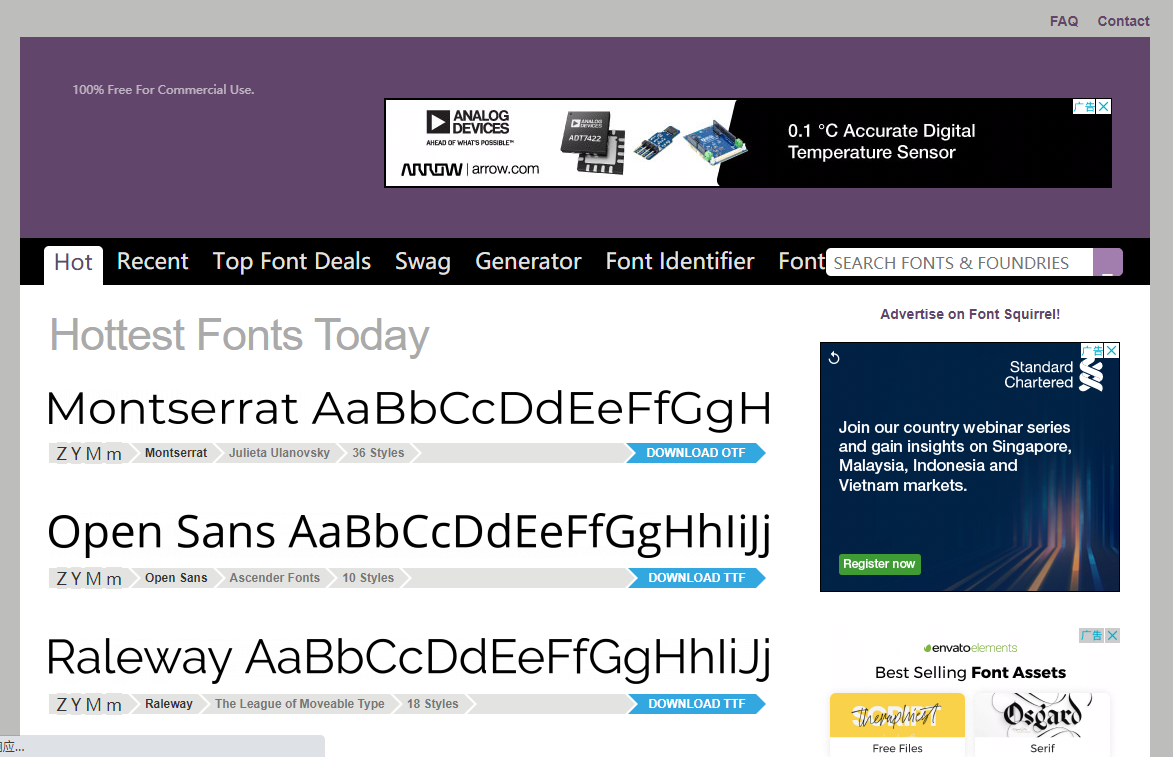Close the Envato Elements ad
The height and width of the screenshot is (757, 1173).
tap(1112, 635)
